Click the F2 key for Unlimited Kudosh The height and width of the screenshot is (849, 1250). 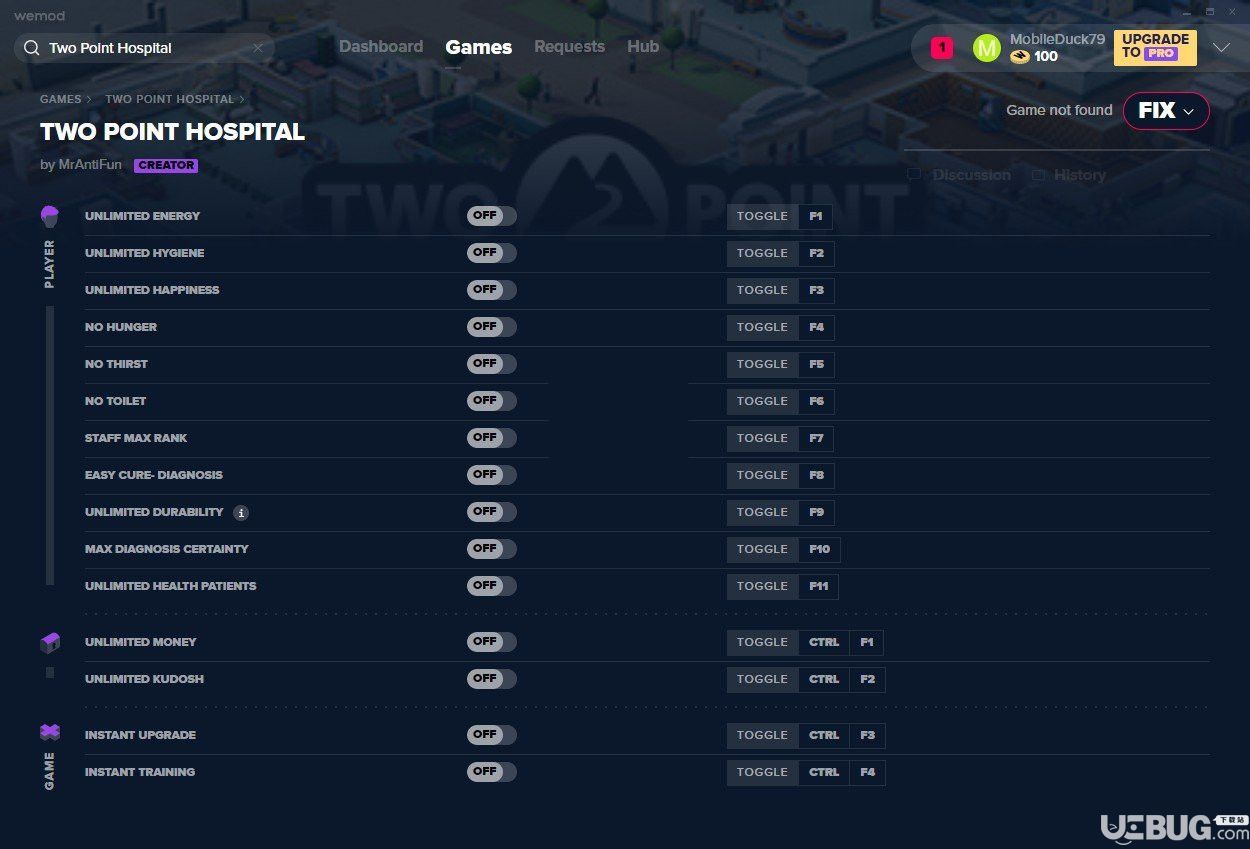[867, 679]
